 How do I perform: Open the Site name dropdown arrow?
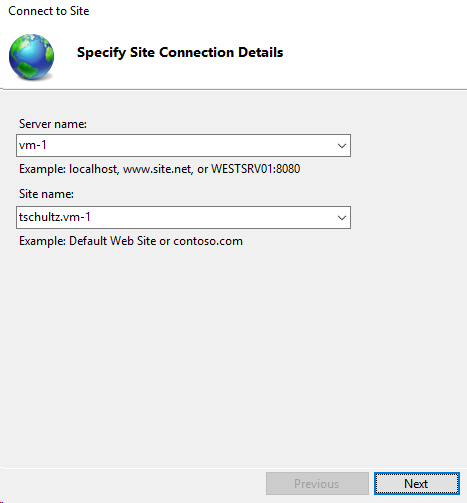pyautogui.click(x=342, y=218)
